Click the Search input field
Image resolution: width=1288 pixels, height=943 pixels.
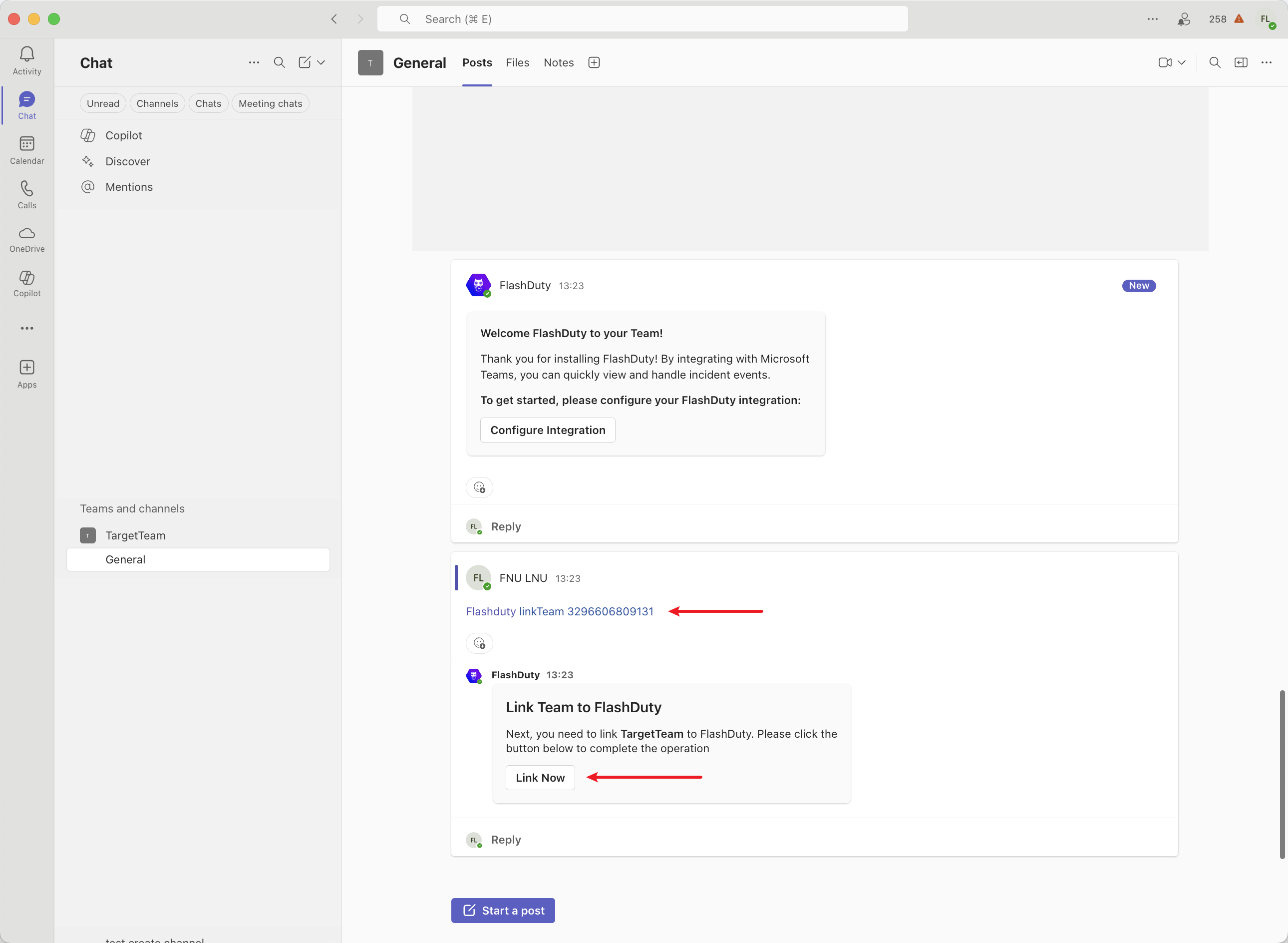pyautogui.click(x=643, y=19)
